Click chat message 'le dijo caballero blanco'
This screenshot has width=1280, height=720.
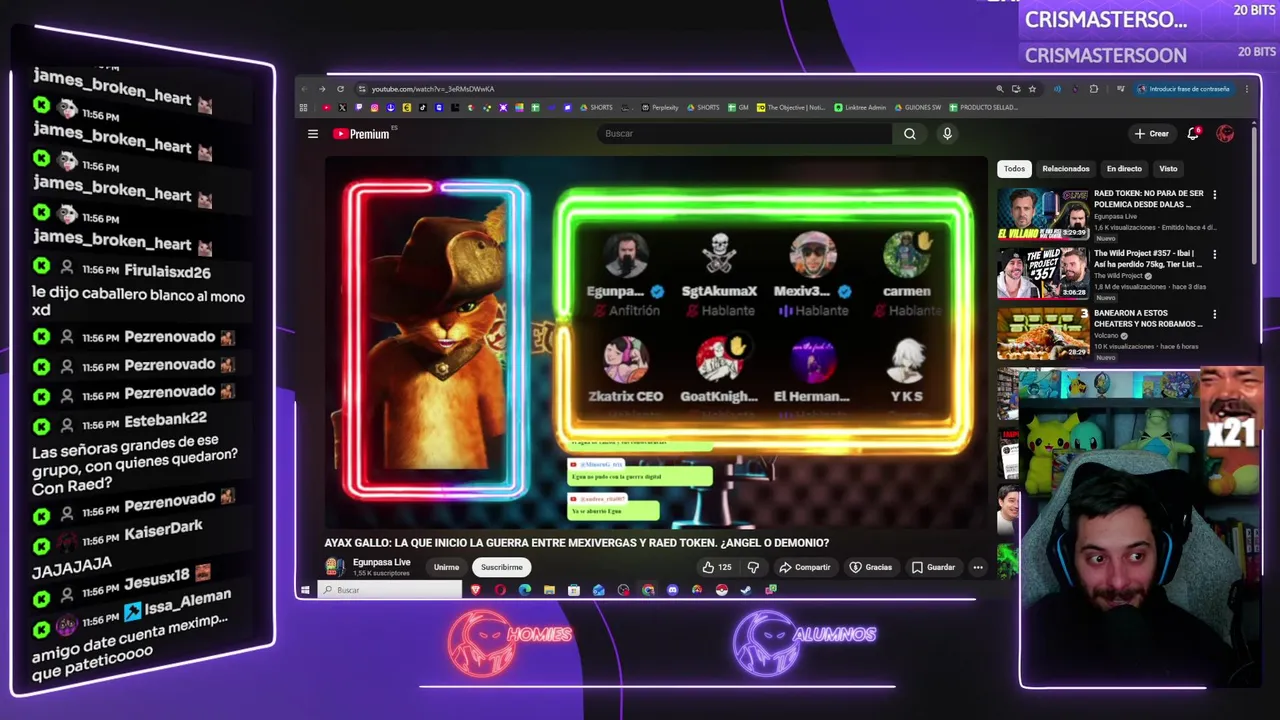click(x=138, y=303)
